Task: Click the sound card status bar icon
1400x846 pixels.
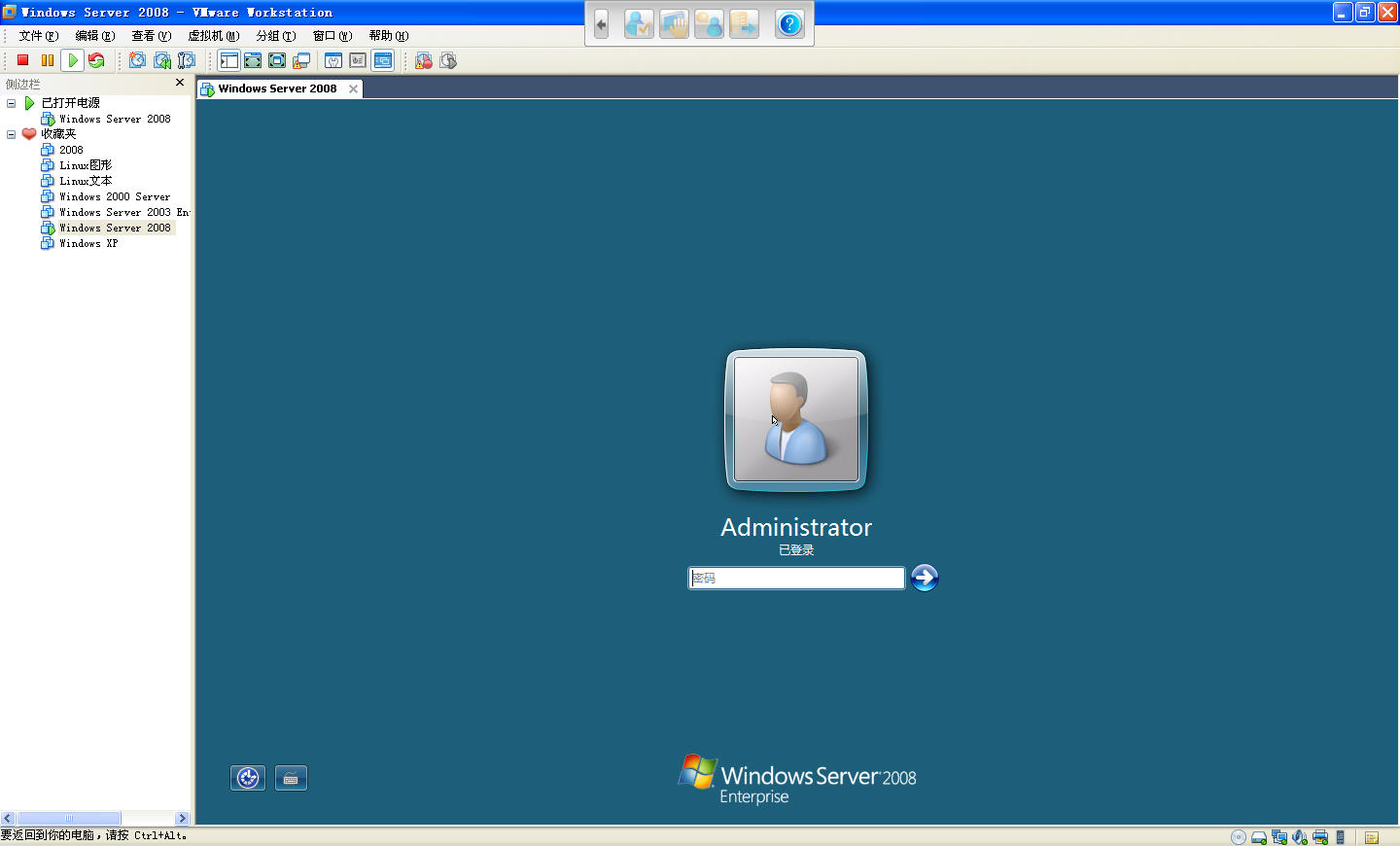Action: point(1300,837)
